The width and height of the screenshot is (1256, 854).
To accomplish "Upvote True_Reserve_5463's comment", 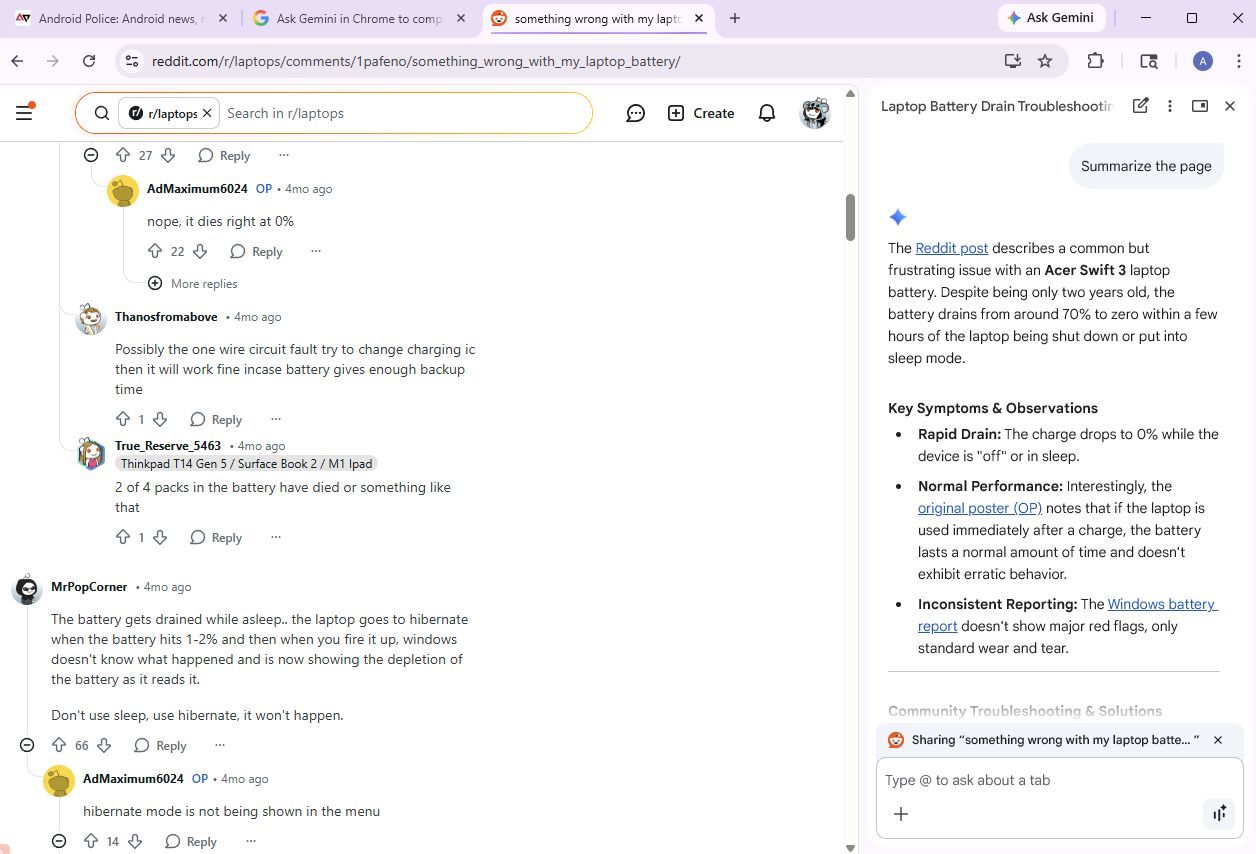I will pyautogui.click(x=123, y=537).
